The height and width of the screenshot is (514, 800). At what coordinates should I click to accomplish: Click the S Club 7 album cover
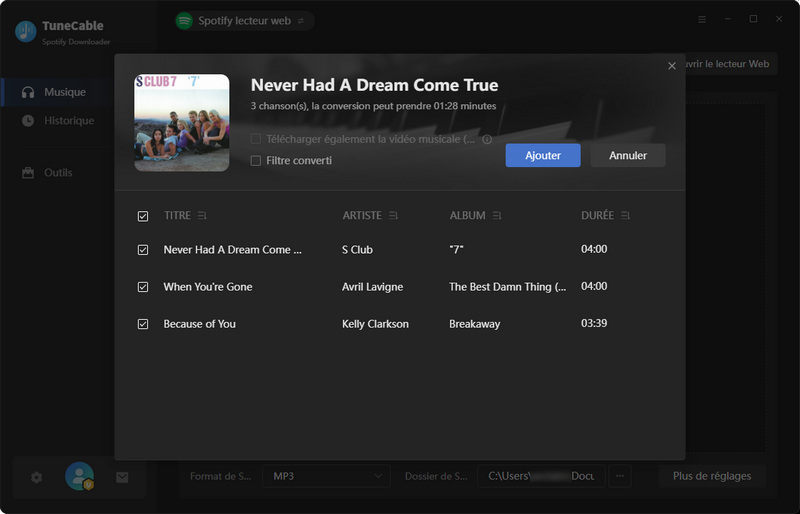(182, 123)
